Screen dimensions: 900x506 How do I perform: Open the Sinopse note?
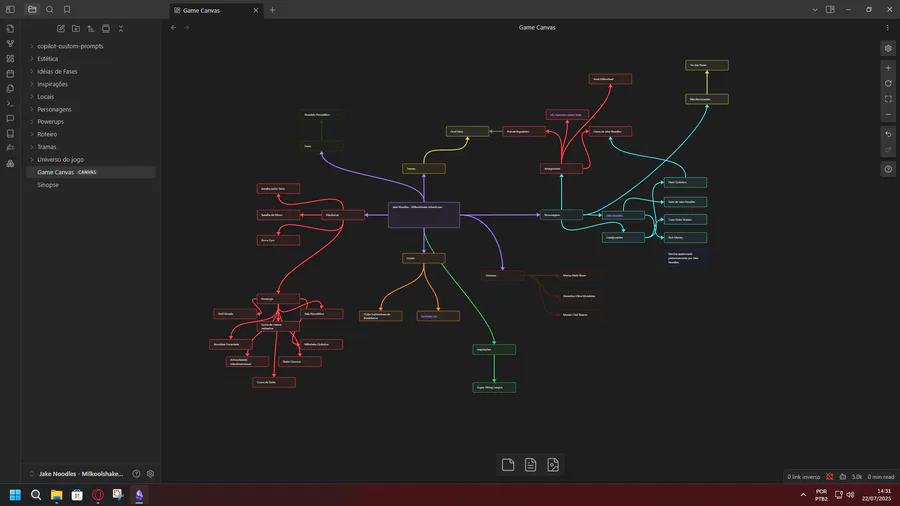(48, 185)
